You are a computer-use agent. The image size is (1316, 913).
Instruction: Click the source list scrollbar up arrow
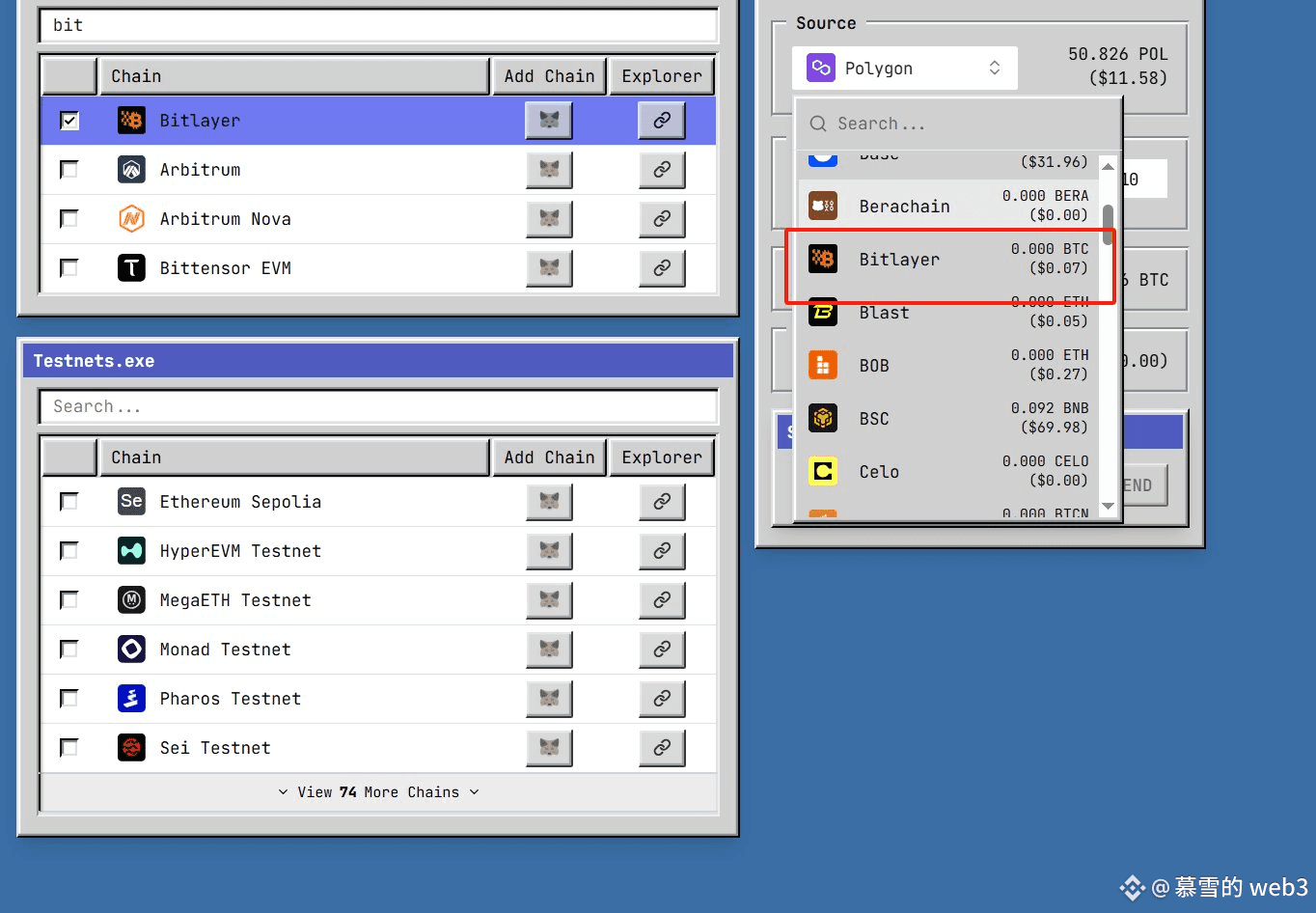click(1108, 166)
